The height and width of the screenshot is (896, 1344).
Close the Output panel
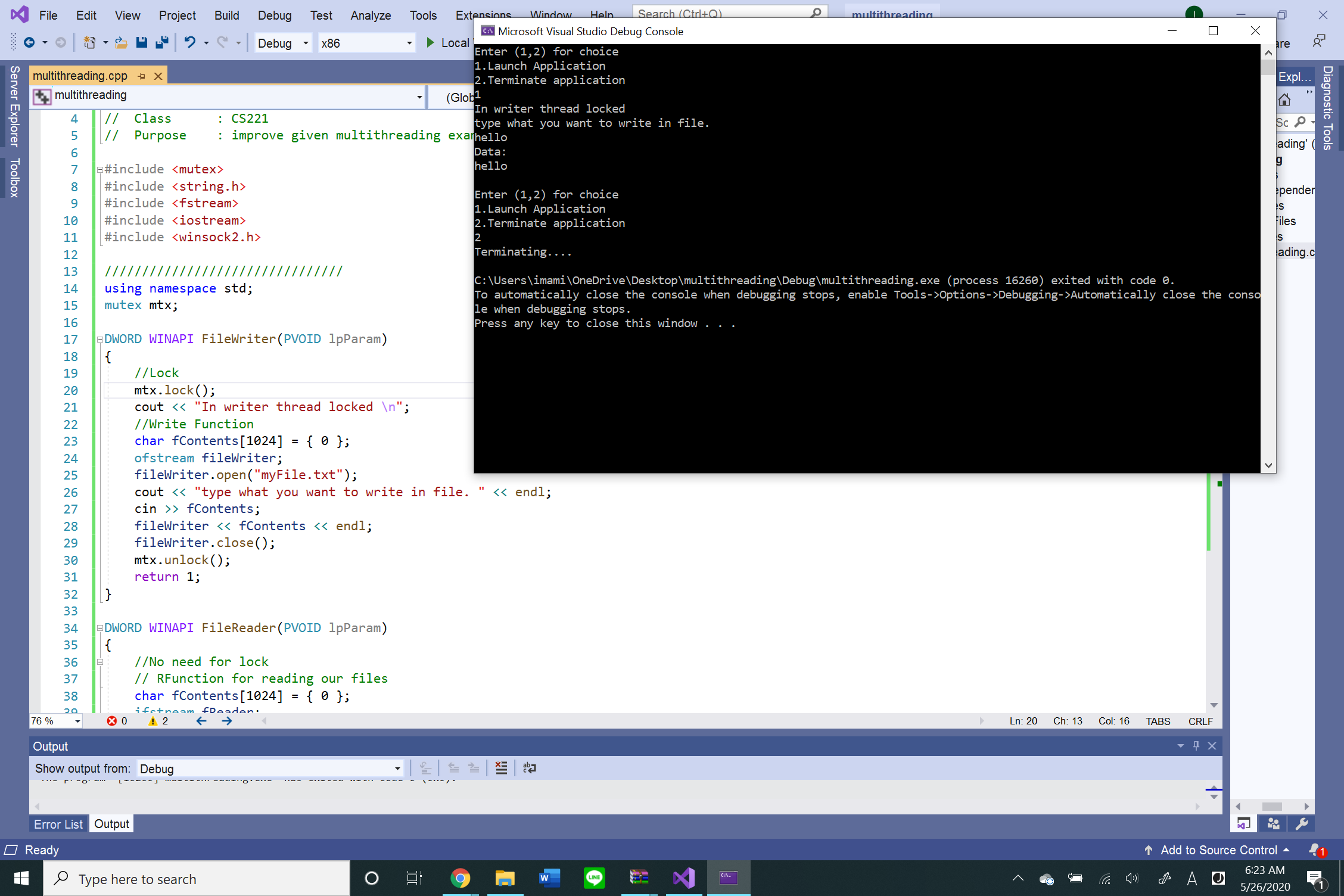[1212, 746]
